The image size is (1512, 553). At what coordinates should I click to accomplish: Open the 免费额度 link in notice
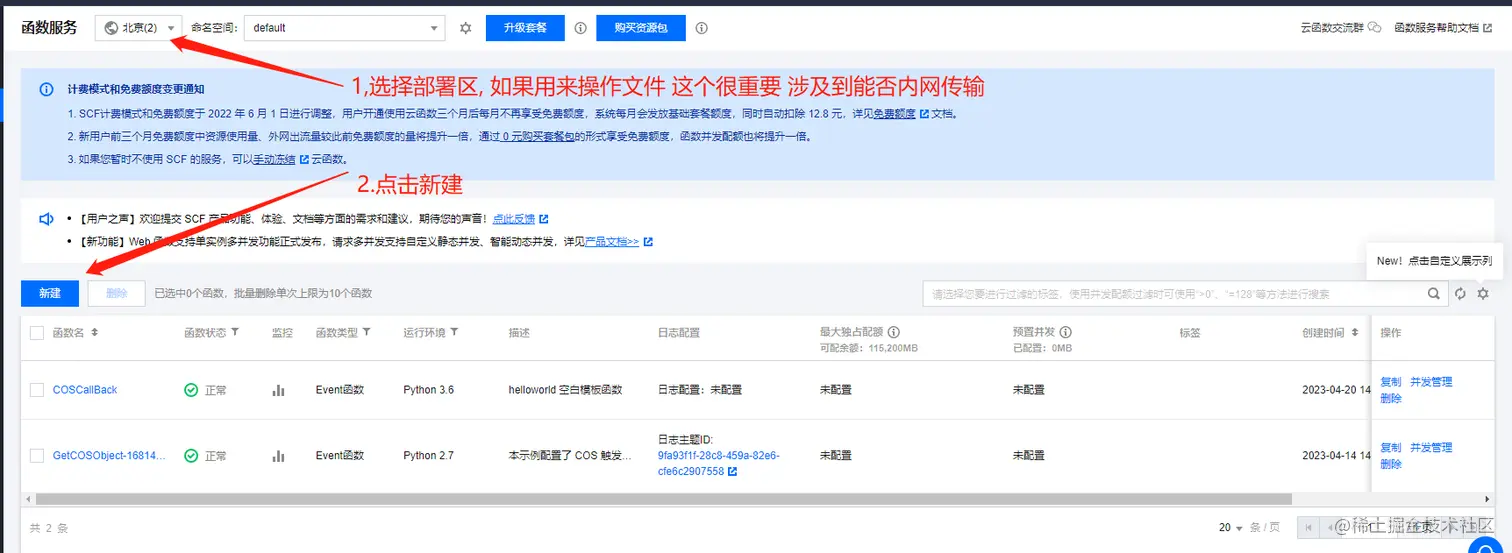[895, 114]
